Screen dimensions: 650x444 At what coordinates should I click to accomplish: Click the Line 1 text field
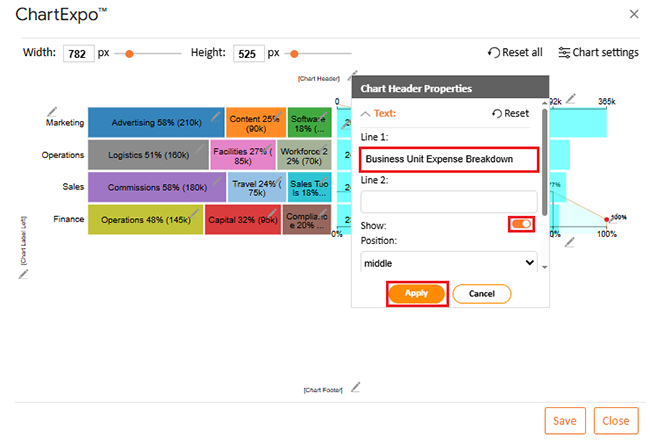pyautogui.click(x=449, y=159)
